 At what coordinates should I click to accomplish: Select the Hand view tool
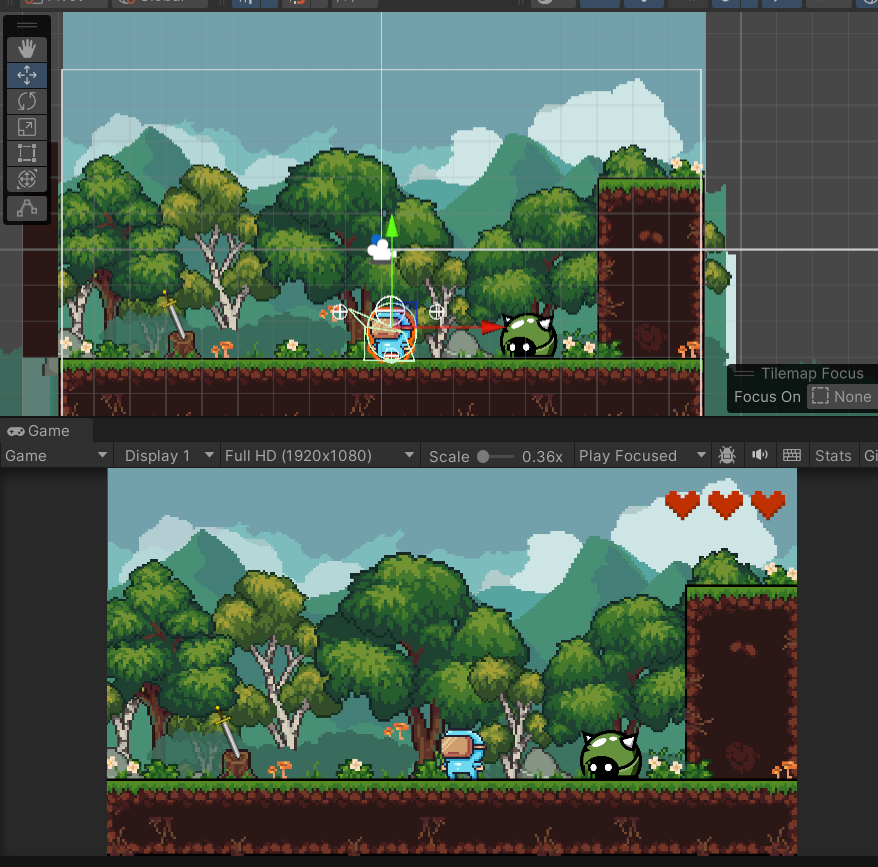coord(27,49)
